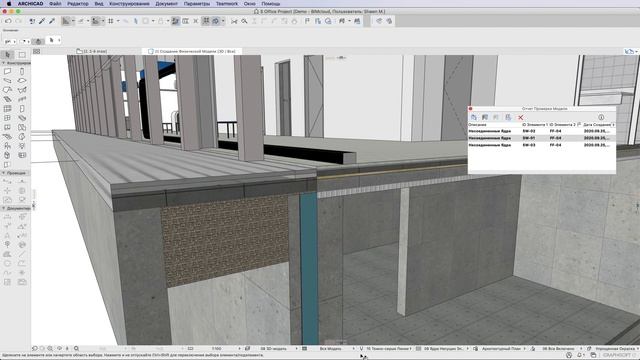This screenshot has height=360, width=640.
Task: Select the Window tool
Action: point(7,118)
